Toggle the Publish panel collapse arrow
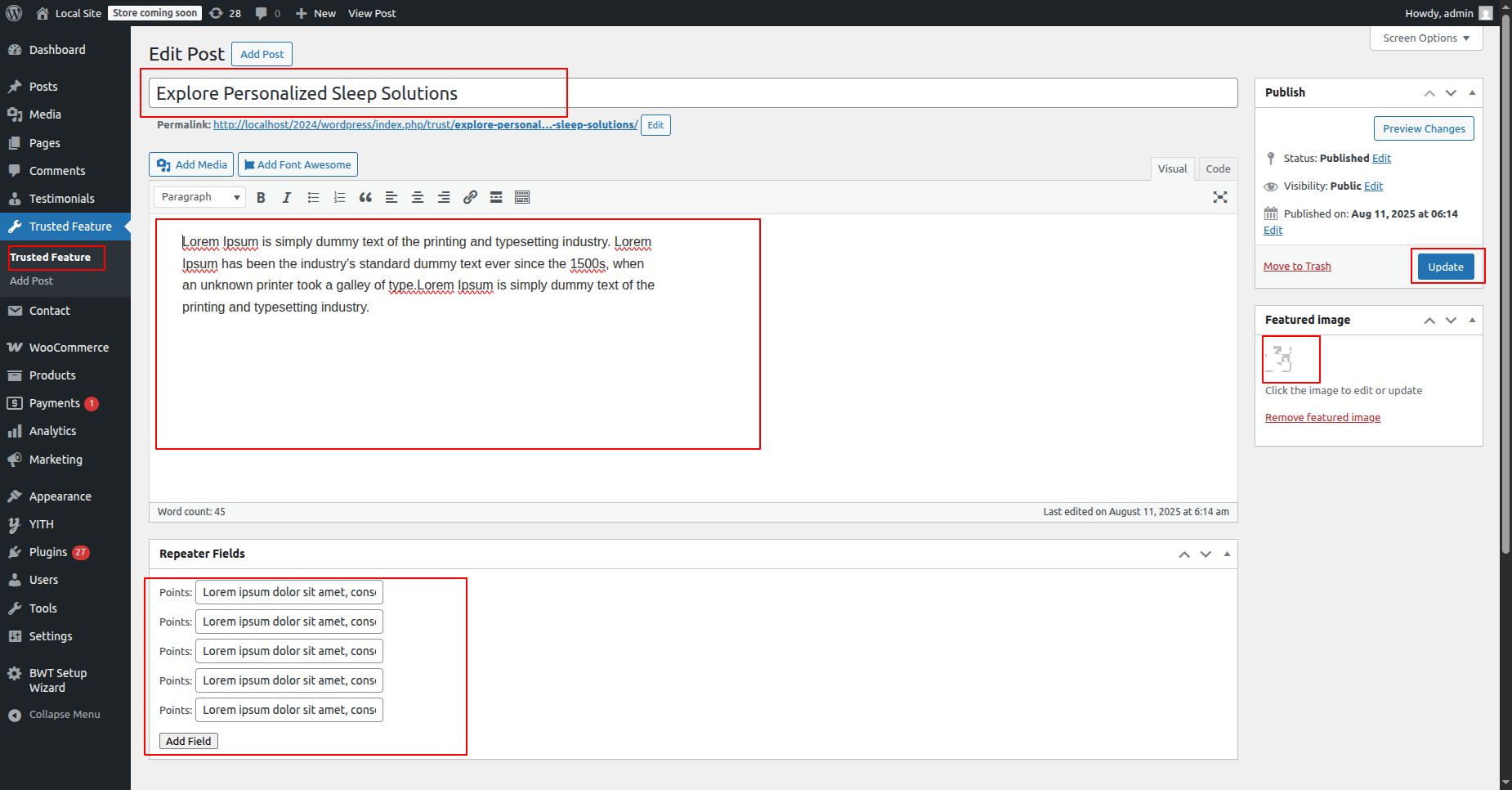1512x790 pixels. point(1472,92)
